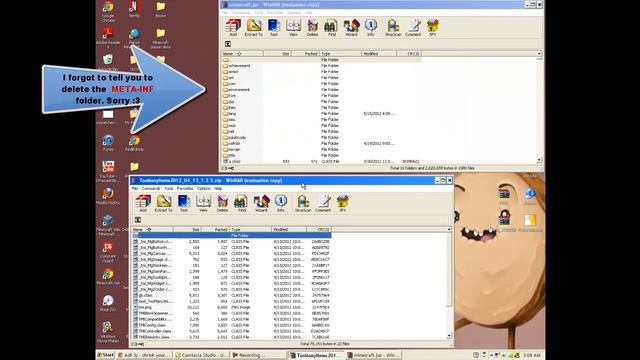Select the gb.class file row
The height and width of the screenshot is (360, 640).
pyautogui.click(x=231, y=295)
